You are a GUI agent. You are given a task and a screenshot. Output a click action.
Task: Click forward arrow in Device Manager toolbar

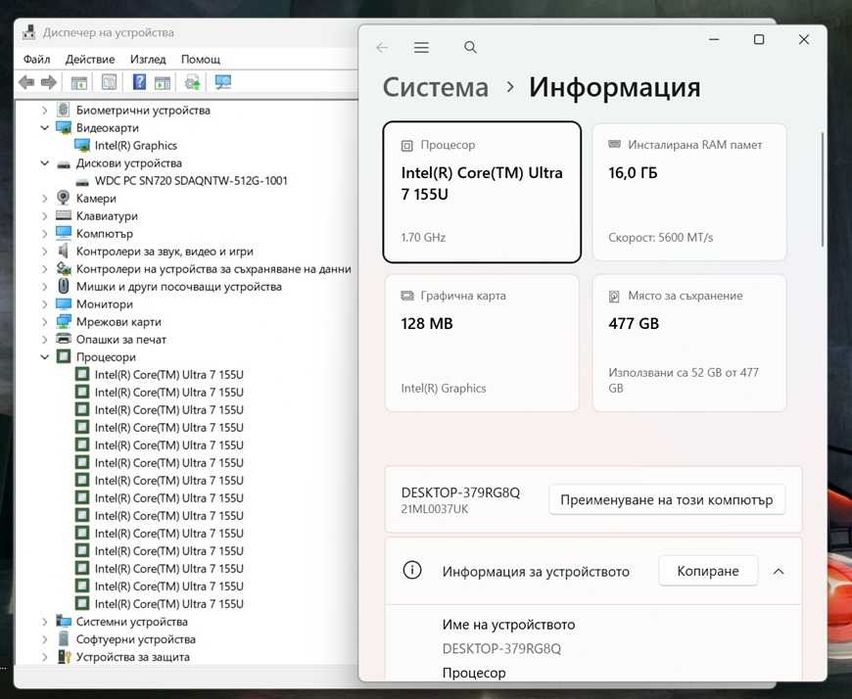(x=49, y=83)
